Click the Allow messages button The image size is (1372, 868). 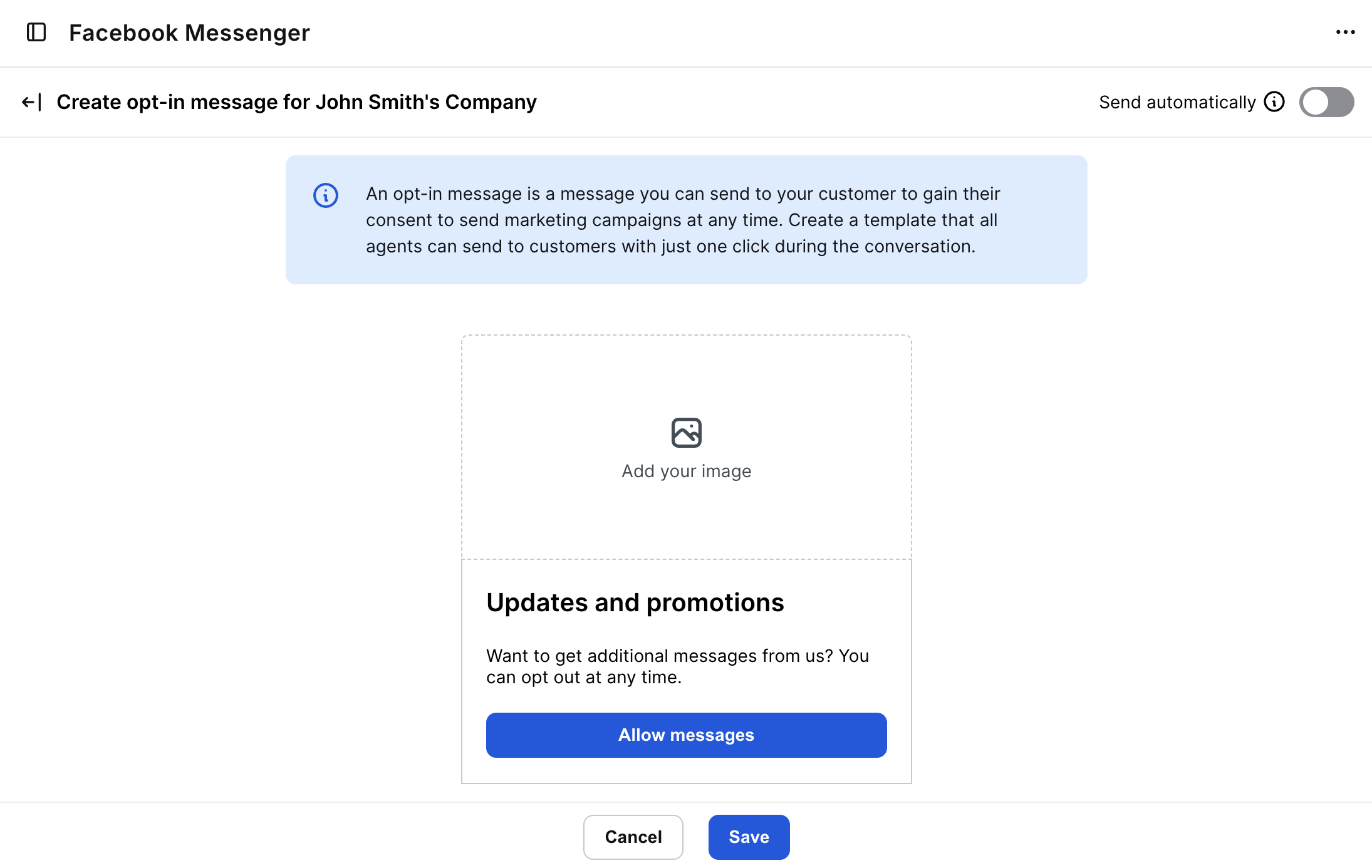[x=686, y=735]
